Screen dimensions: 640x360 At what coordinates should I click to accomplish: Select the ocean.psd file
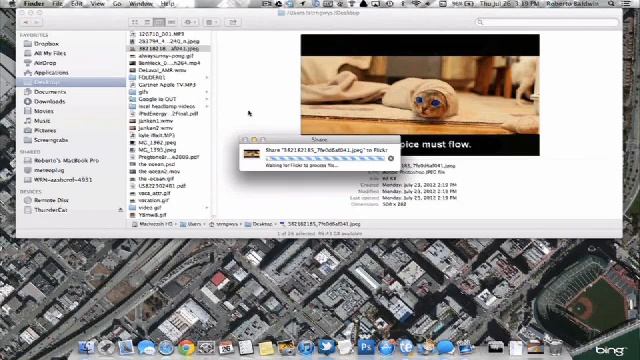tap(156, 164)
